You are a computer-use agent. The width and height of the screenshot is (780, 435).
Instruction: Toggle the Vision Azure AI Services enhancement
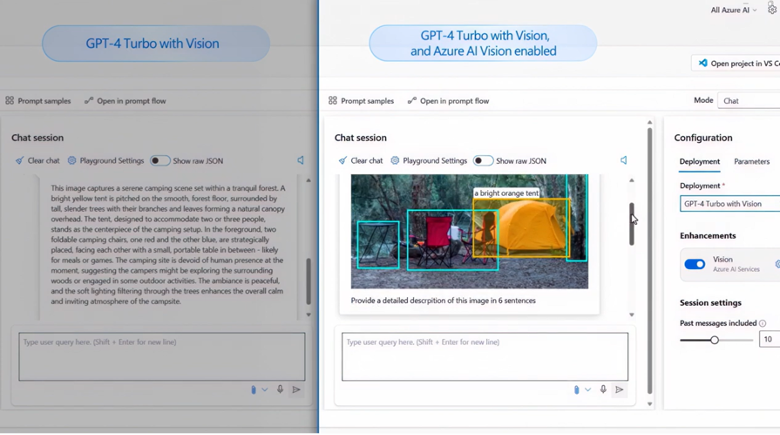pyautogui.click(x=694, y=264)
